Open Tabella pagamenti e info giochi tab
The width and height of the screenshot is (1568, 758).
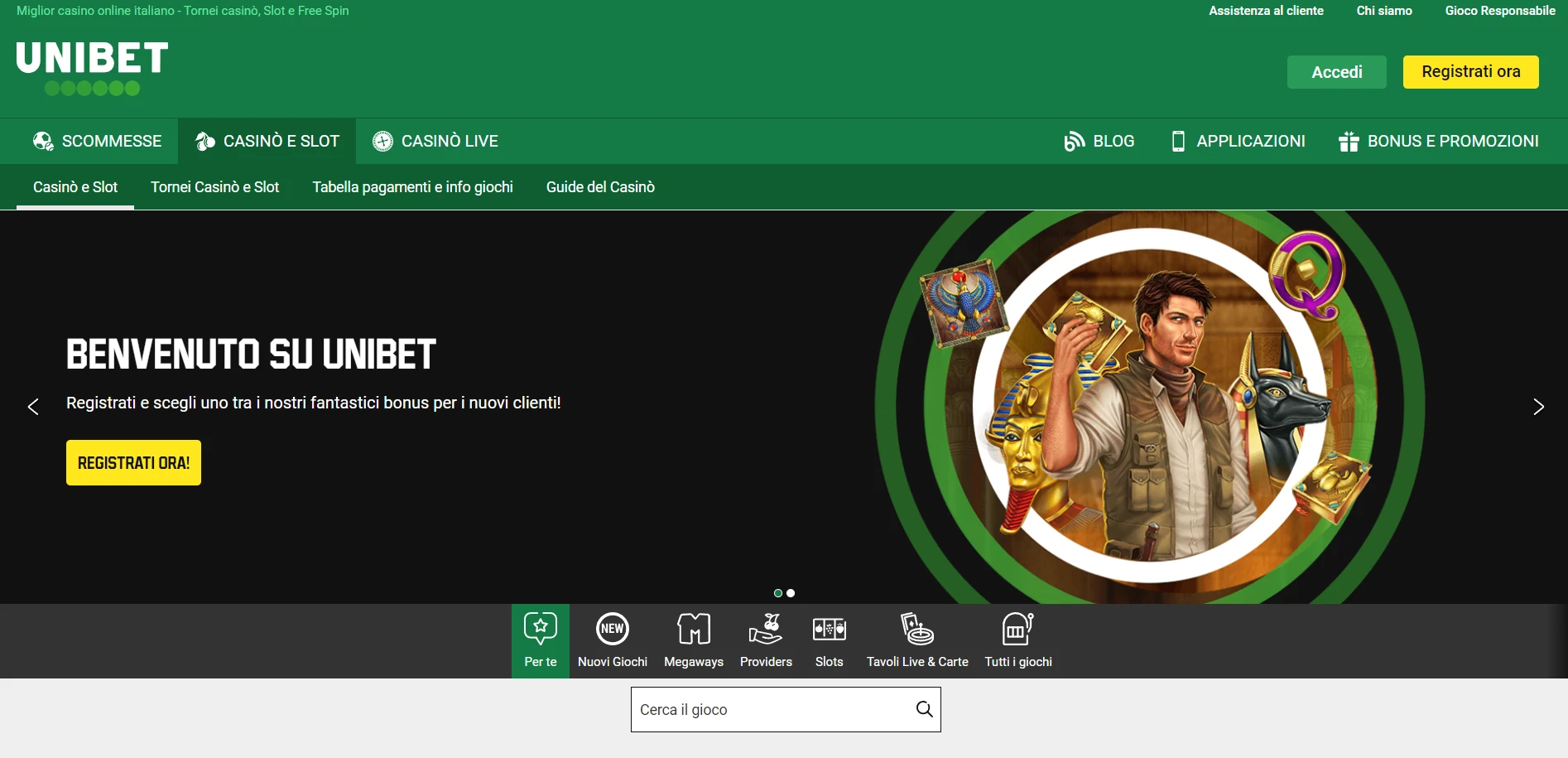tap(412, 187)
